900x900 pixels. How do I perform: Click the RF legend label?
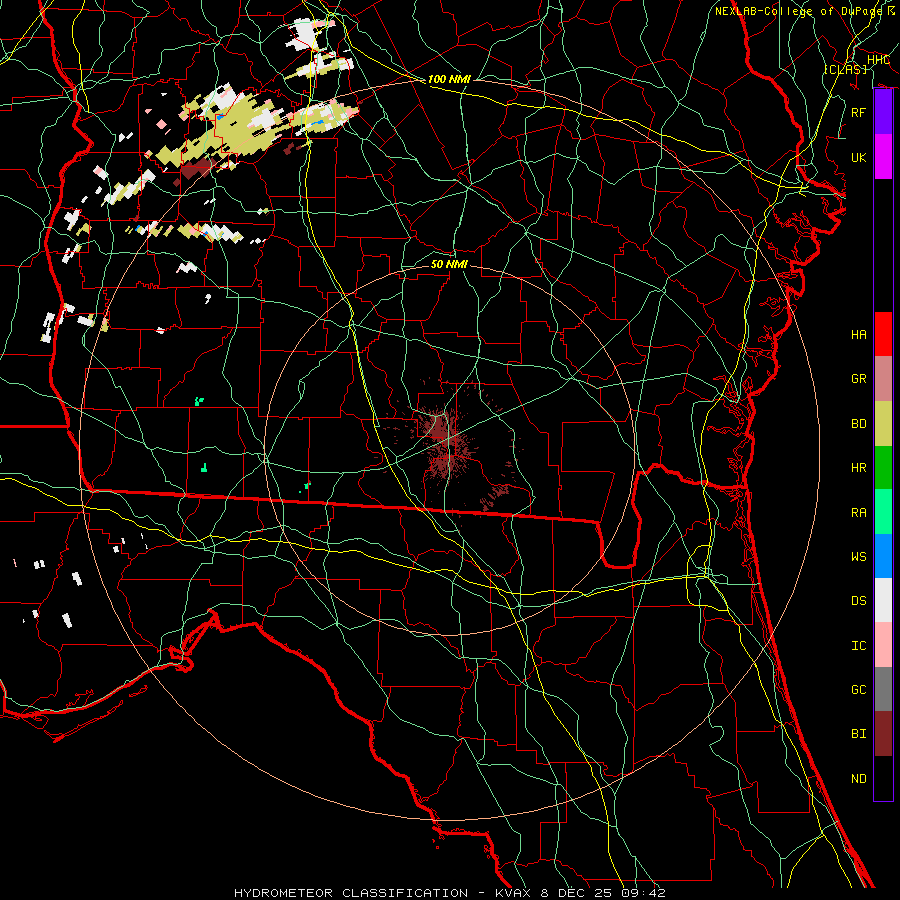858,112
